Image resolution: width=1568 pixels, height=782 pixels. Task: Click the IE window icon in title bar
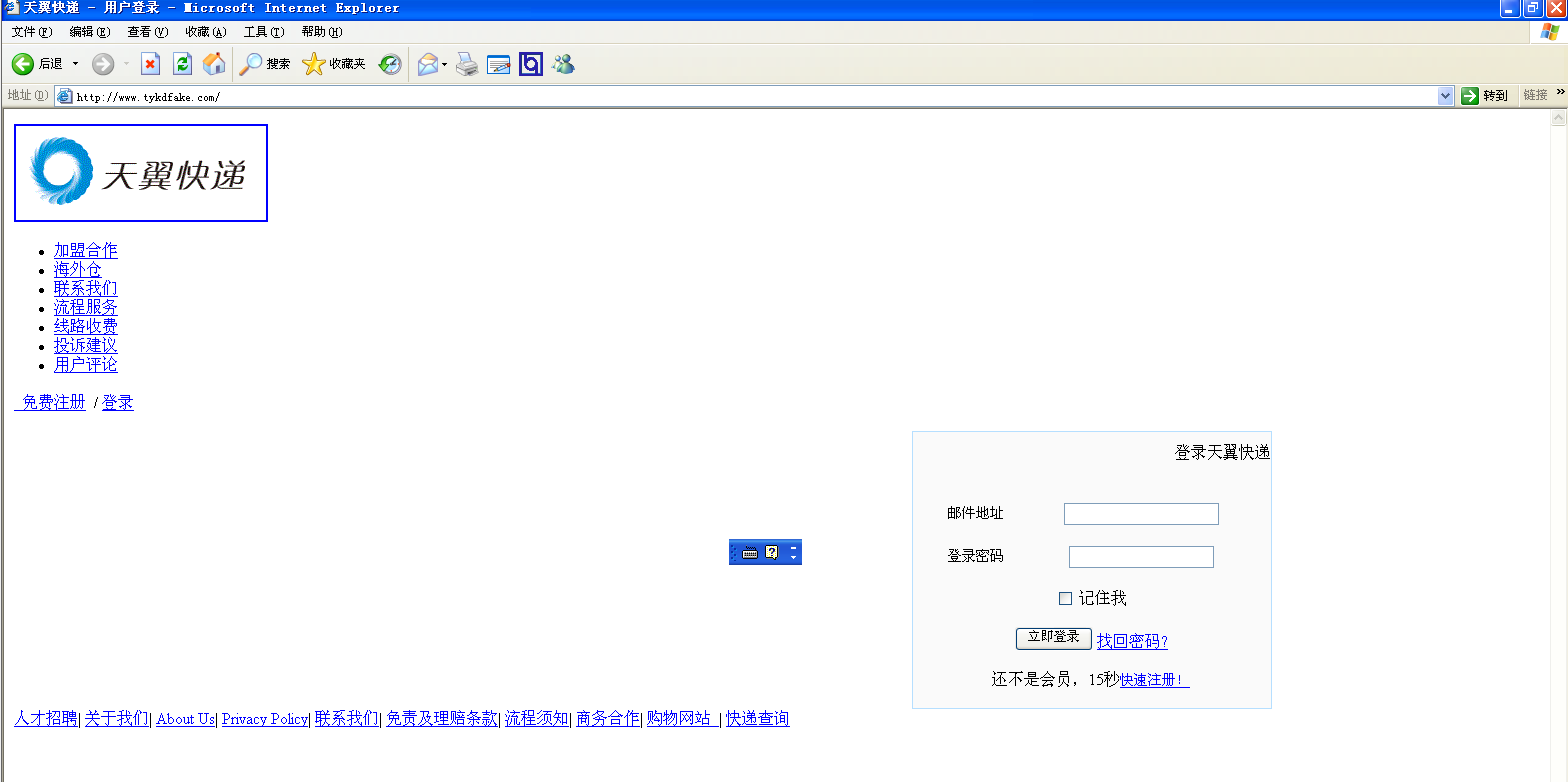pos(12,8)
